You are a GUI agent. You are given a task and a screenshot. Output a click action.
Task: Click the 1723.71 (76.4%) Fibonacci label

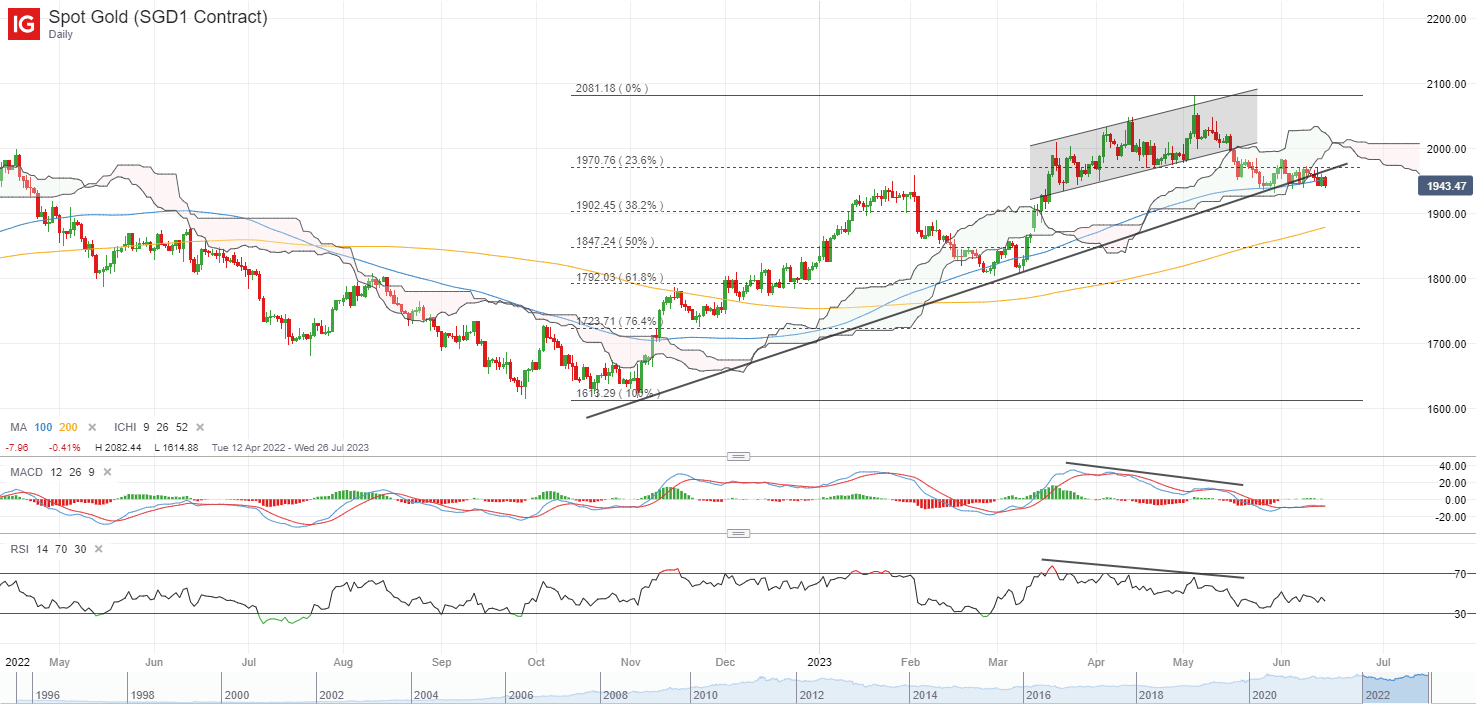point(619,321)
